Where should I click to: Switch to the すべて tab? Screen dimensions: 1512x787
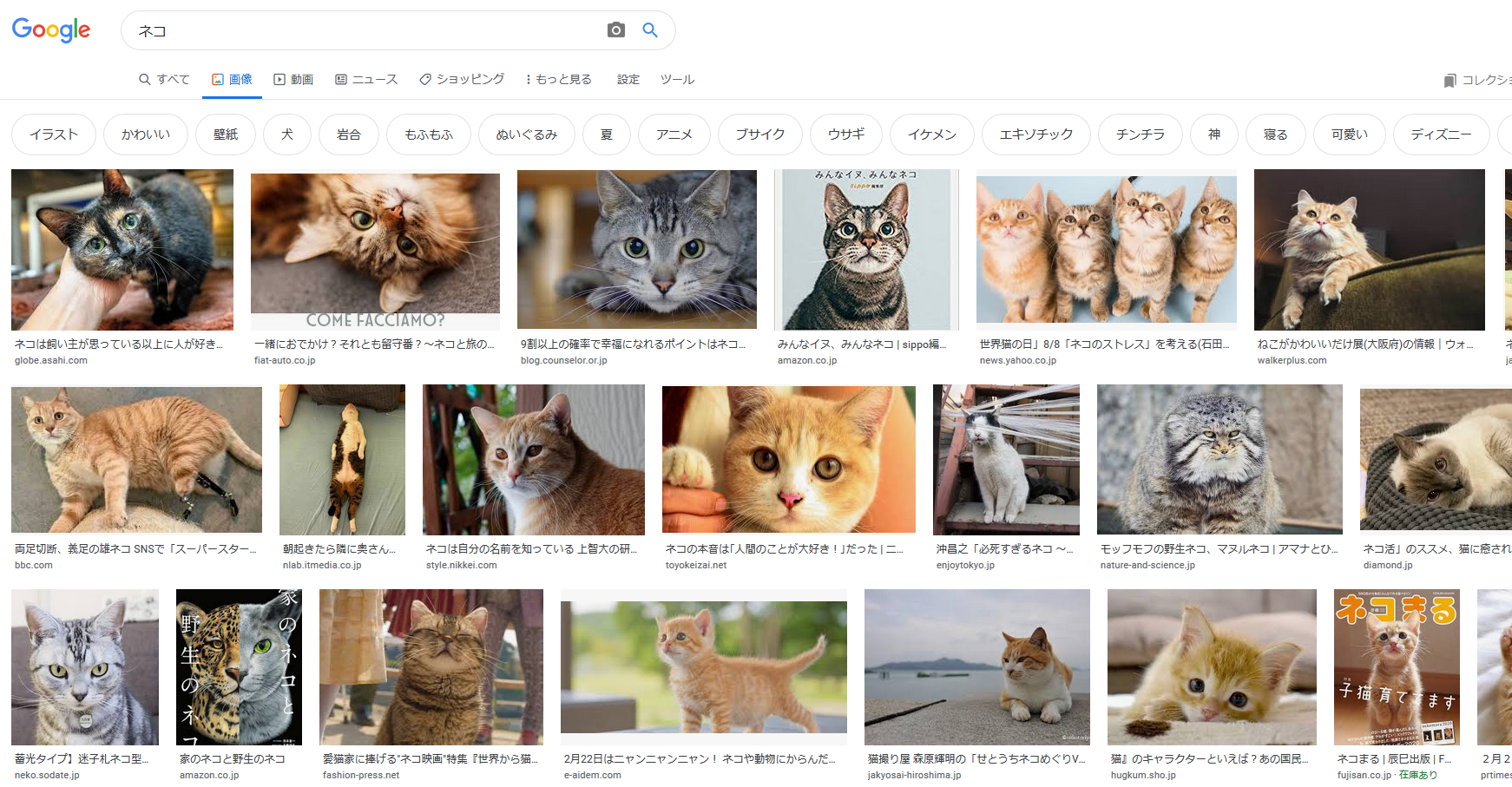[x=164, y=79]
